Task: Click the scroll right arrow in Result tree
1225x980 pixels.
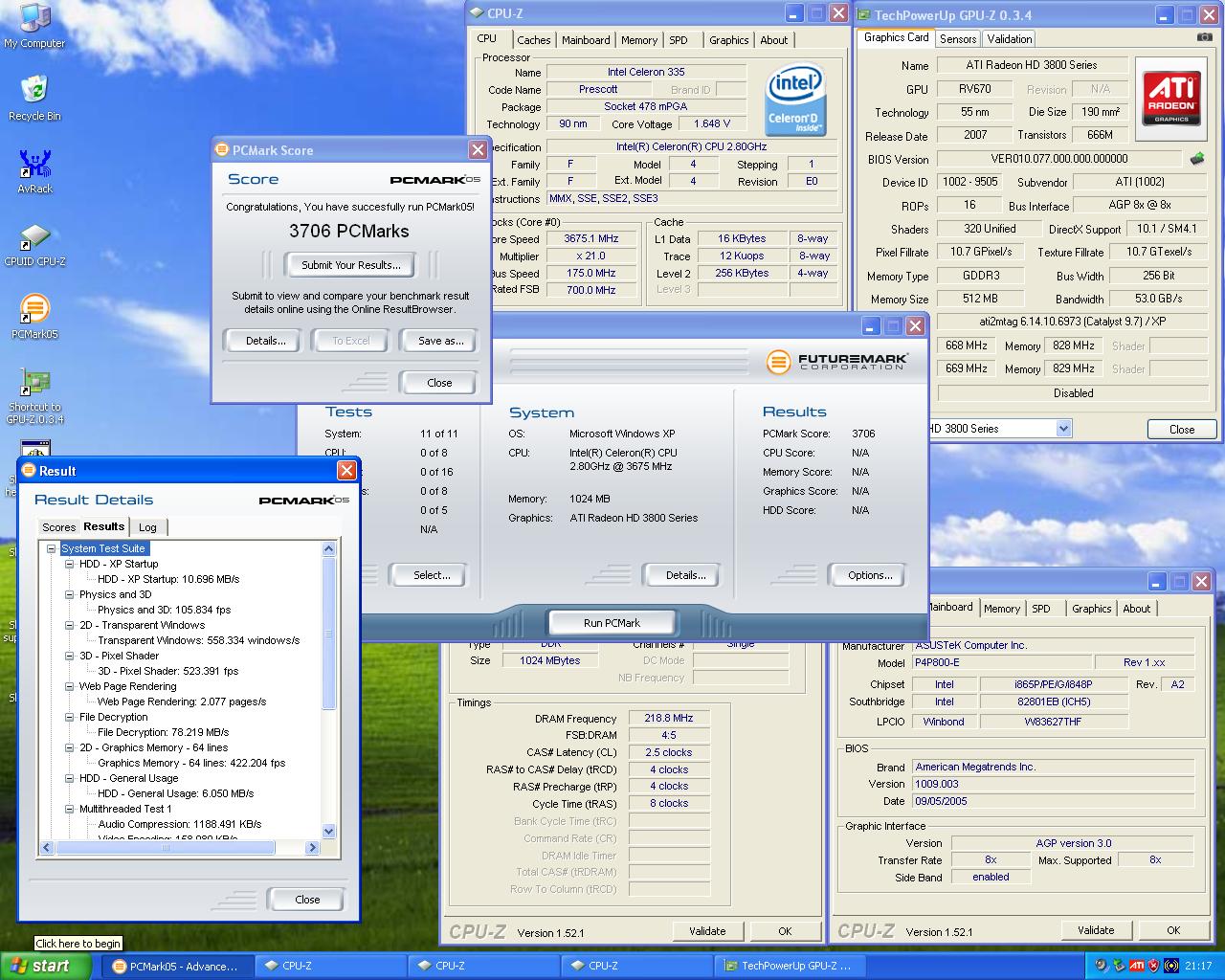Action: [x=312, y=848]
